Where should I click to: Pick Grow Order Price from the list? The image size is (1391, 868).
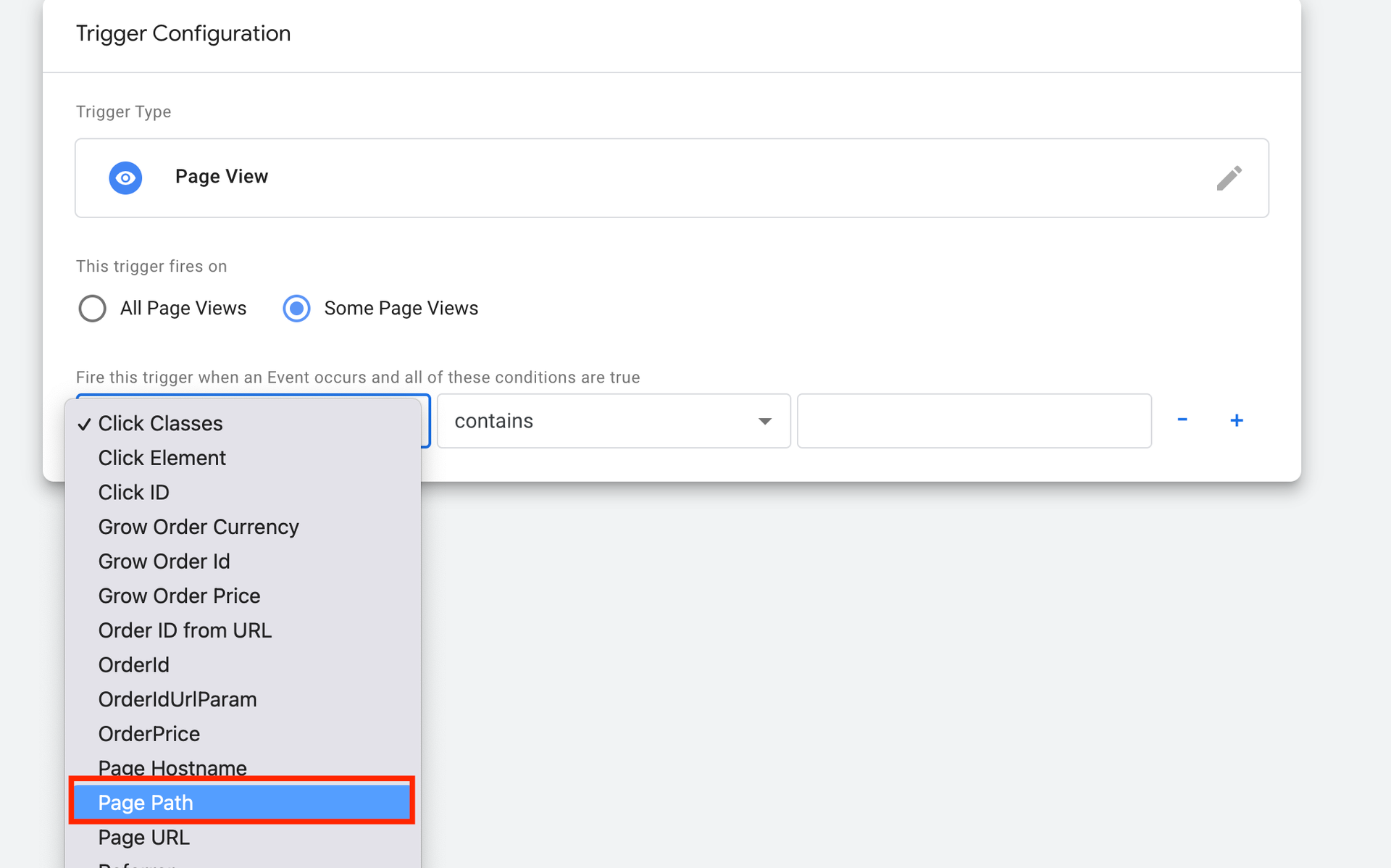(x=179, y=596)
